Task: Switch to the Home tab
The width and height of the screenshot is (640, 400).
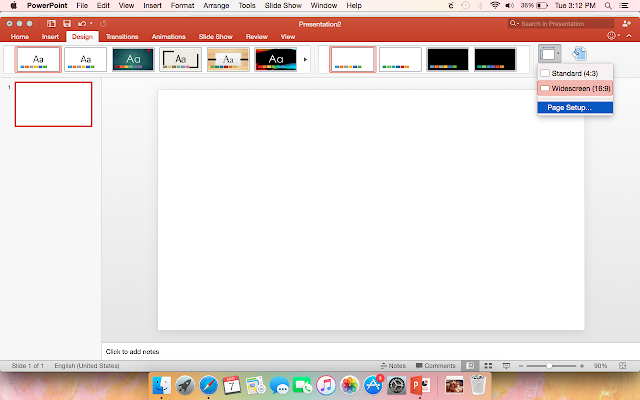Action: click(20, 37)
